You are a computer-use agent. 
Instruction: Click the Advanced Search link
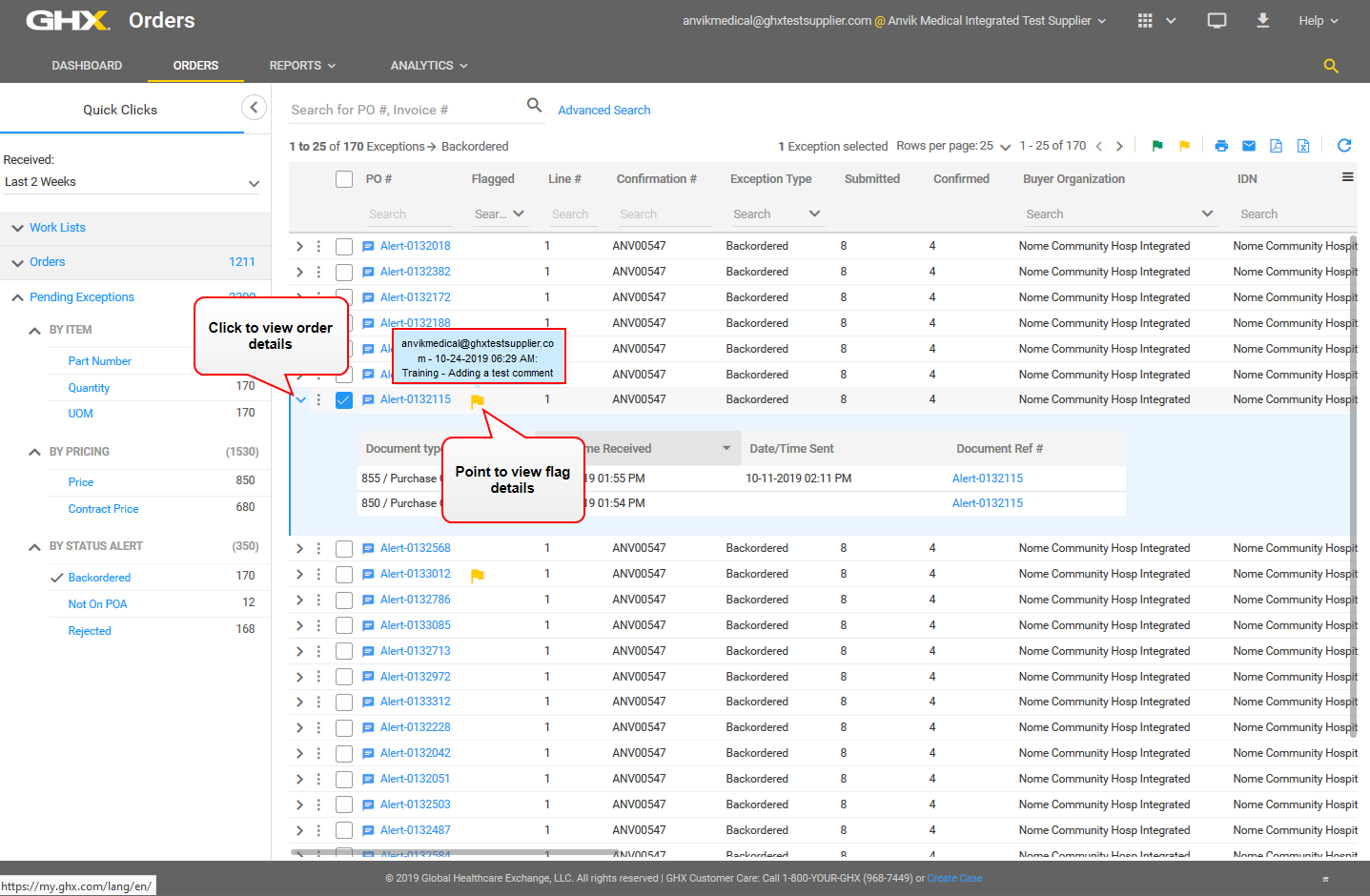pos(604,111)
